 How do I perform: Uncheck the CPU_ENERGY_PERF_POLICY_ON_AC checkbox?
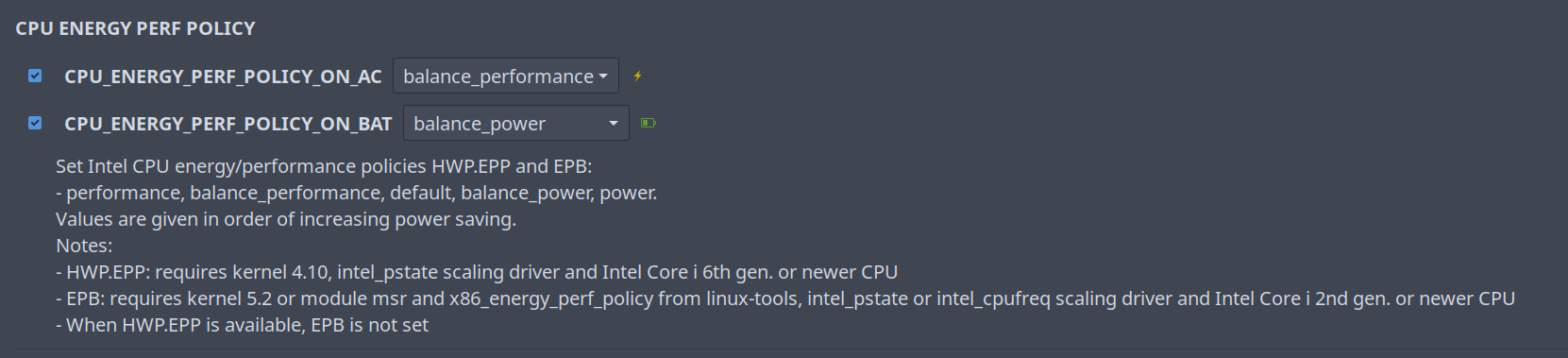35,76
